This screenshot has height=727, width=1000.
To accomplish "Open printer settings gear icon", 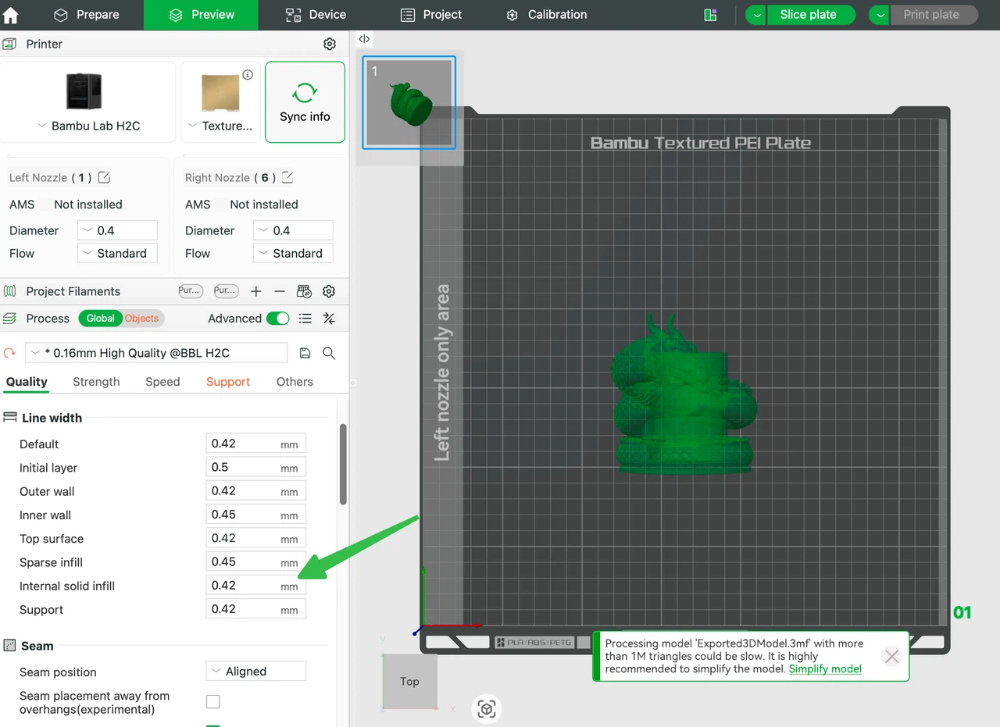I will [329, 44].
